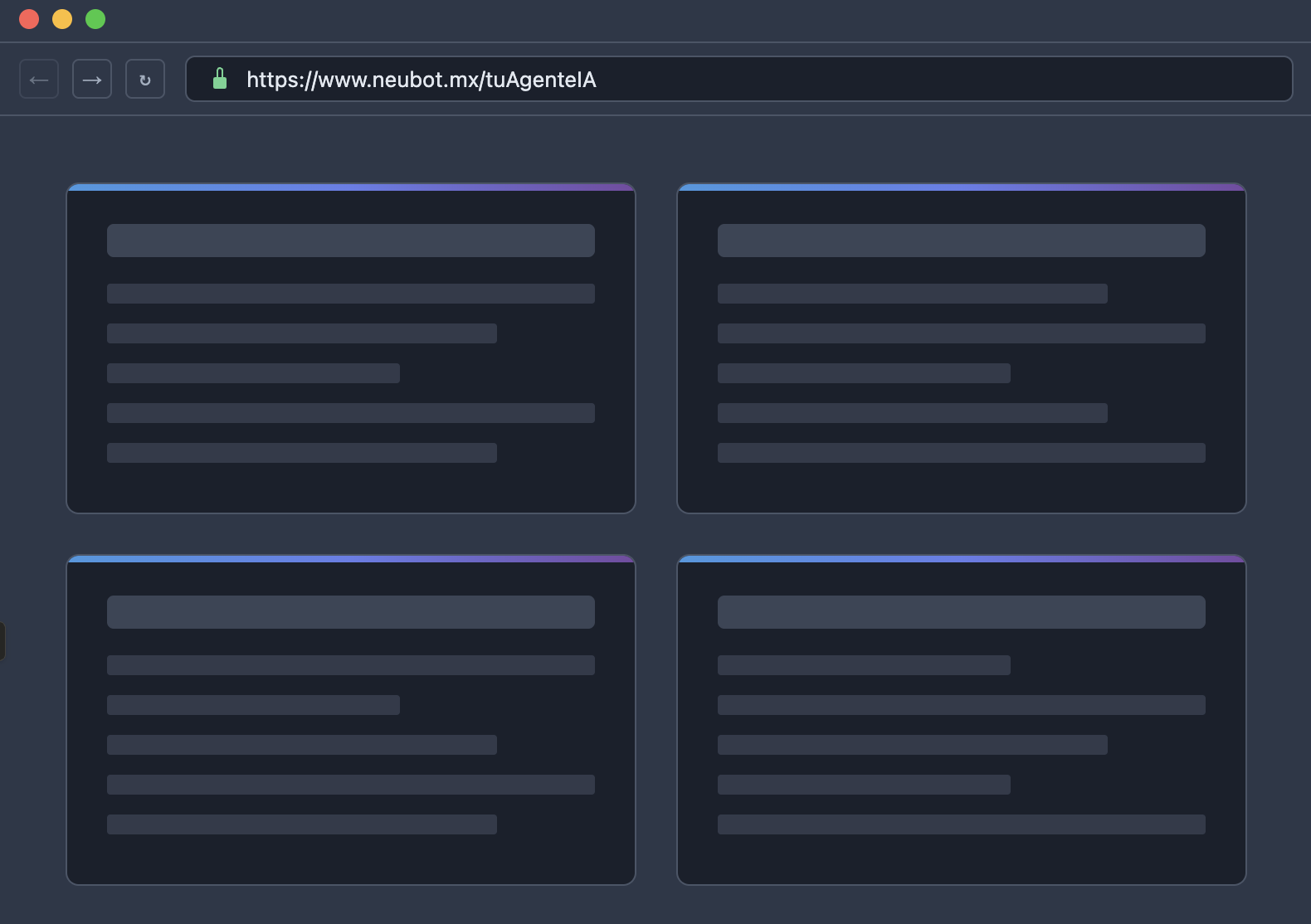The width and height of the screenshot is (1311, 924).
Task: Click the last placeholder line in the bottom-right card
Action: [962, 824]
